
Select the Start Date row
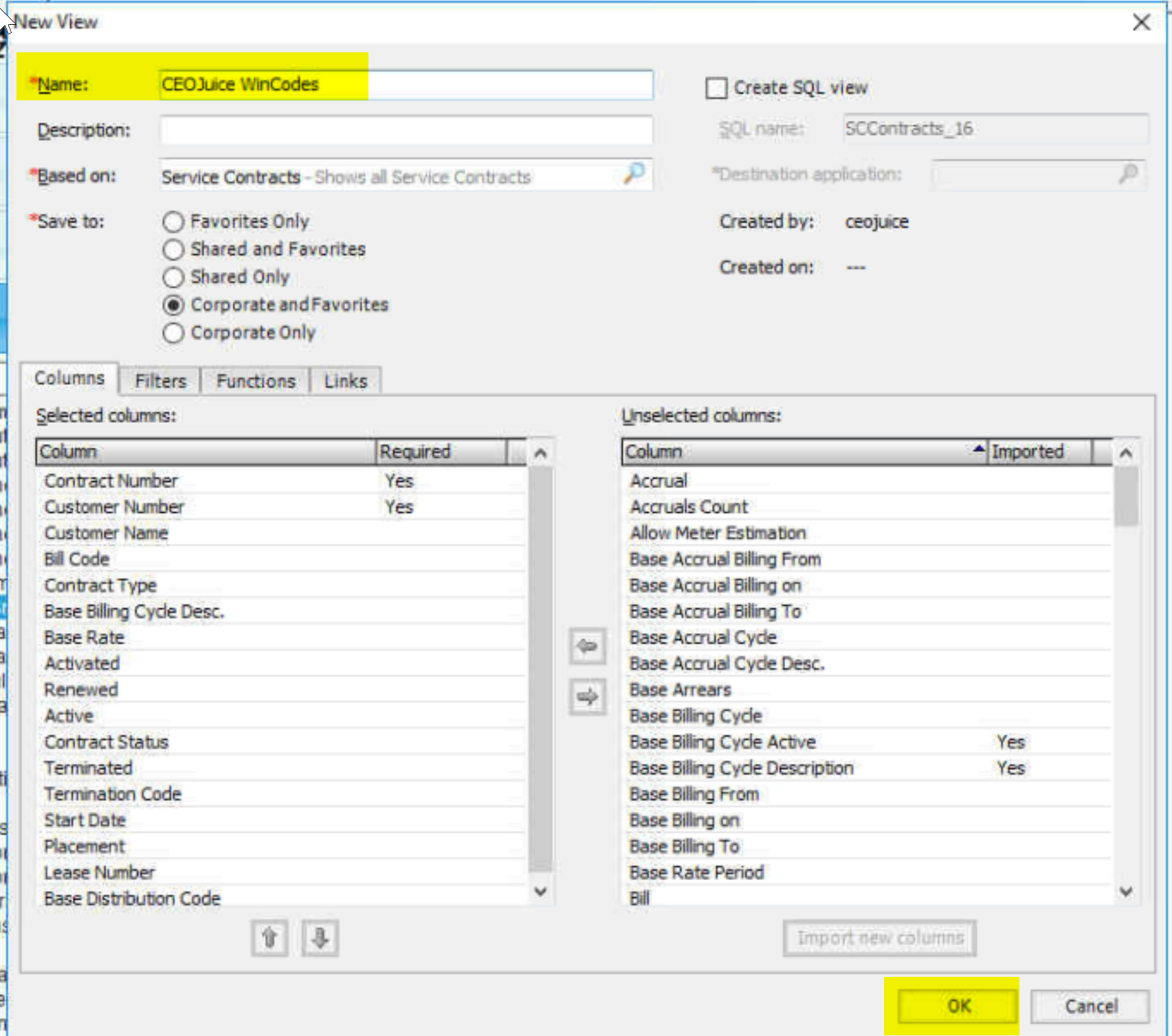click(x=281, y=820)
